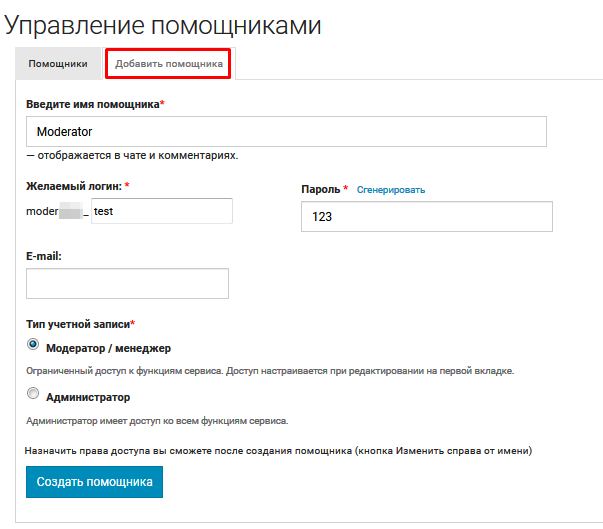Image resolution: width=603 pixels, height=529 pixels.
Task: Click the moder login prefix text
Action: 42,212
